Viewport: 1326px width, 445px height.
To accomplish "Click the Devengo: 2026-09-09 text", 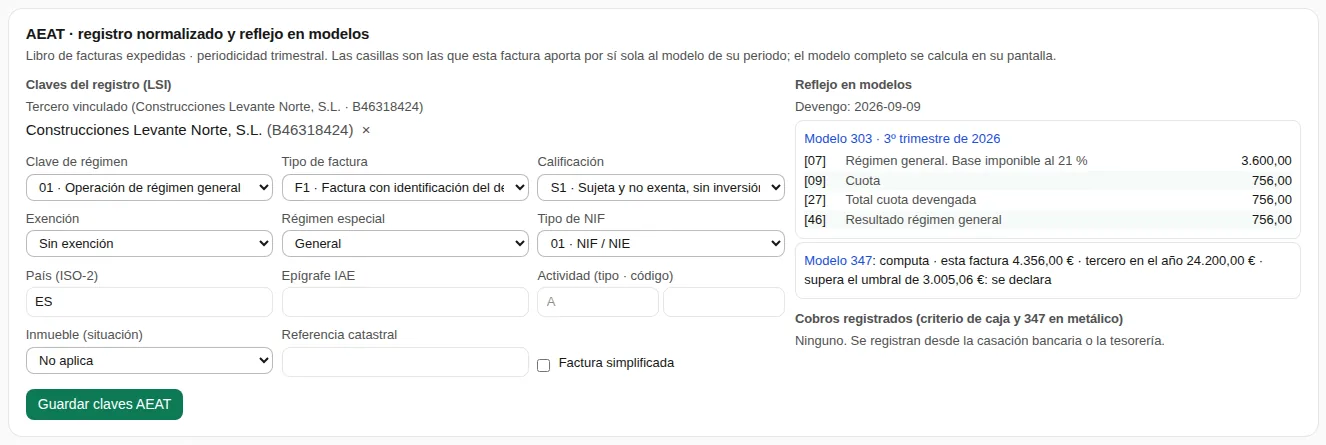I will tap(858, 107).
